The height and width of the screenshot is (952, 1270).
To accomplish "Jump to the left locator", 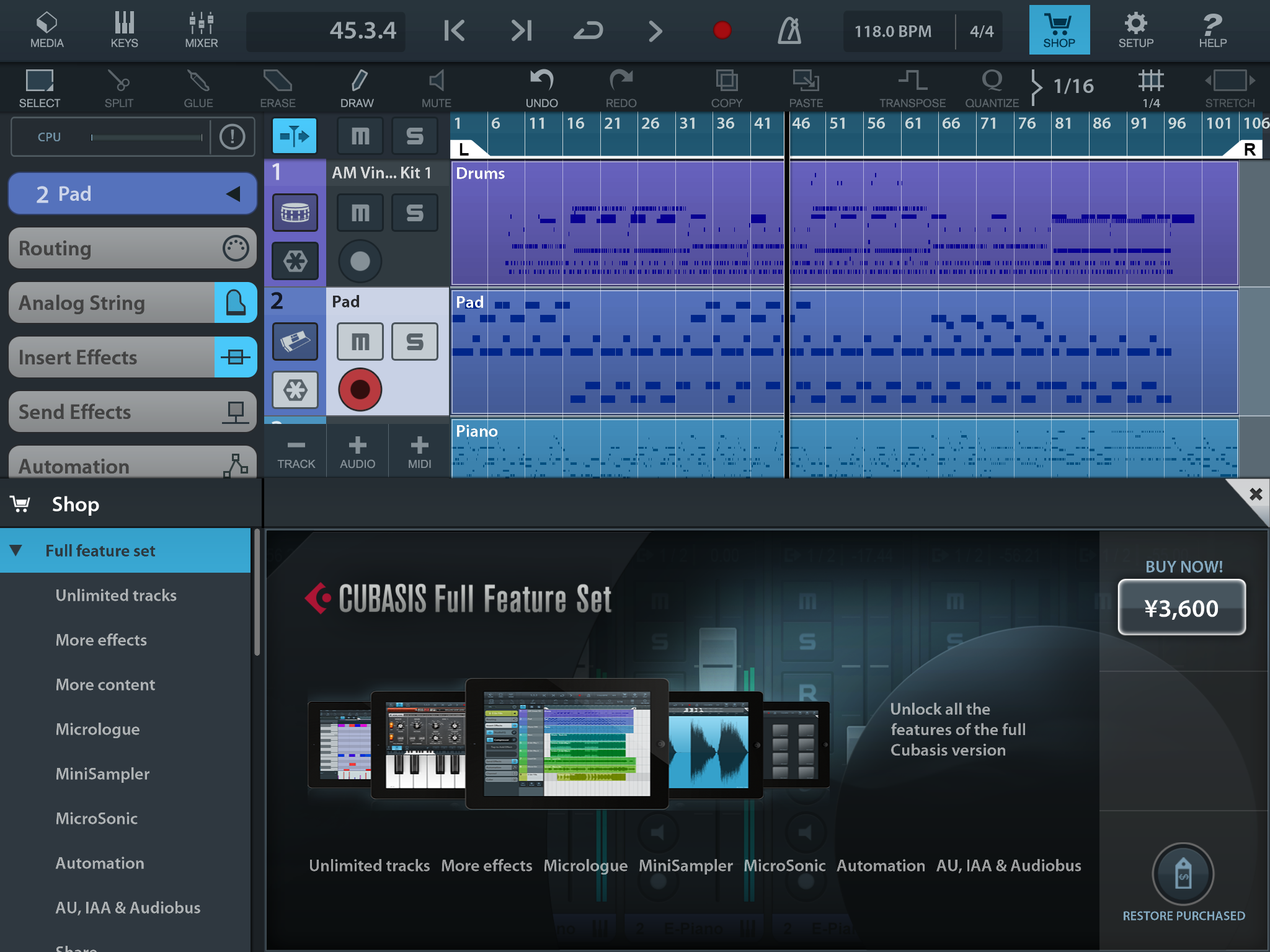I will tap(455, 30).
